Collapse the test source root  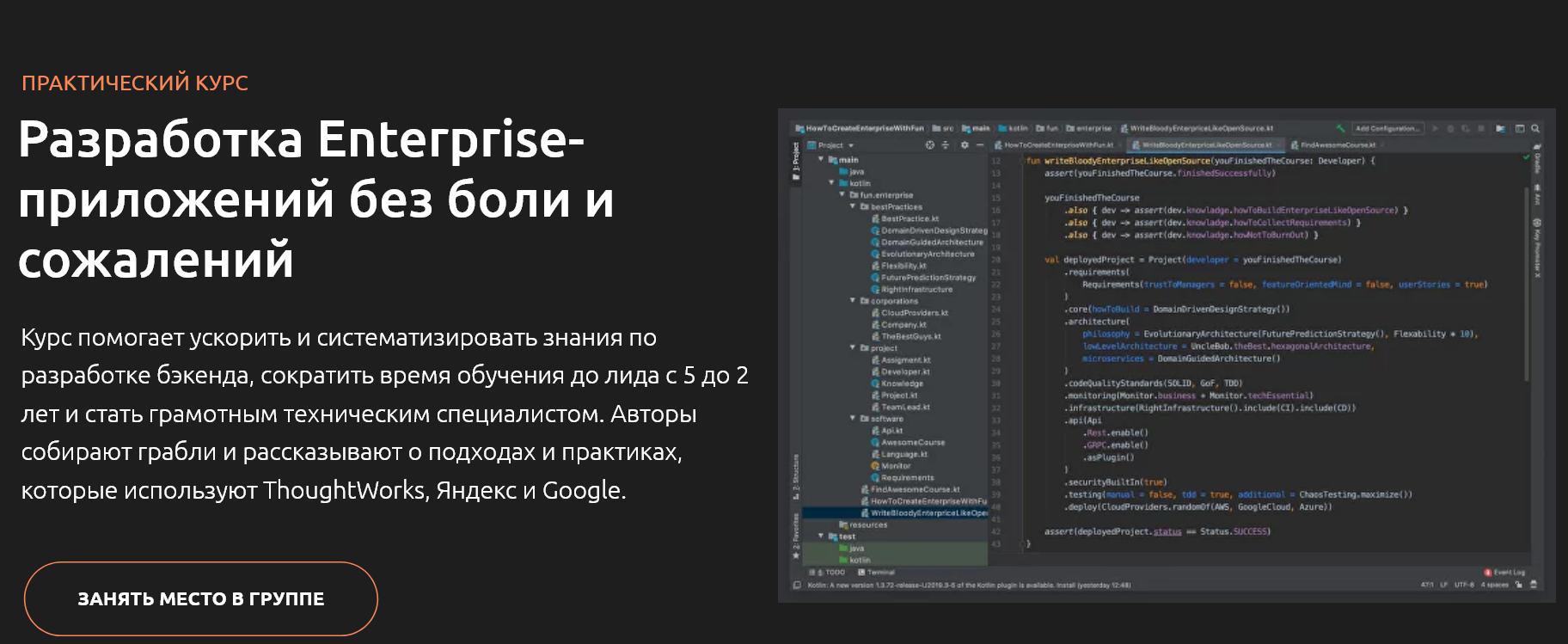tap(821, 537)
